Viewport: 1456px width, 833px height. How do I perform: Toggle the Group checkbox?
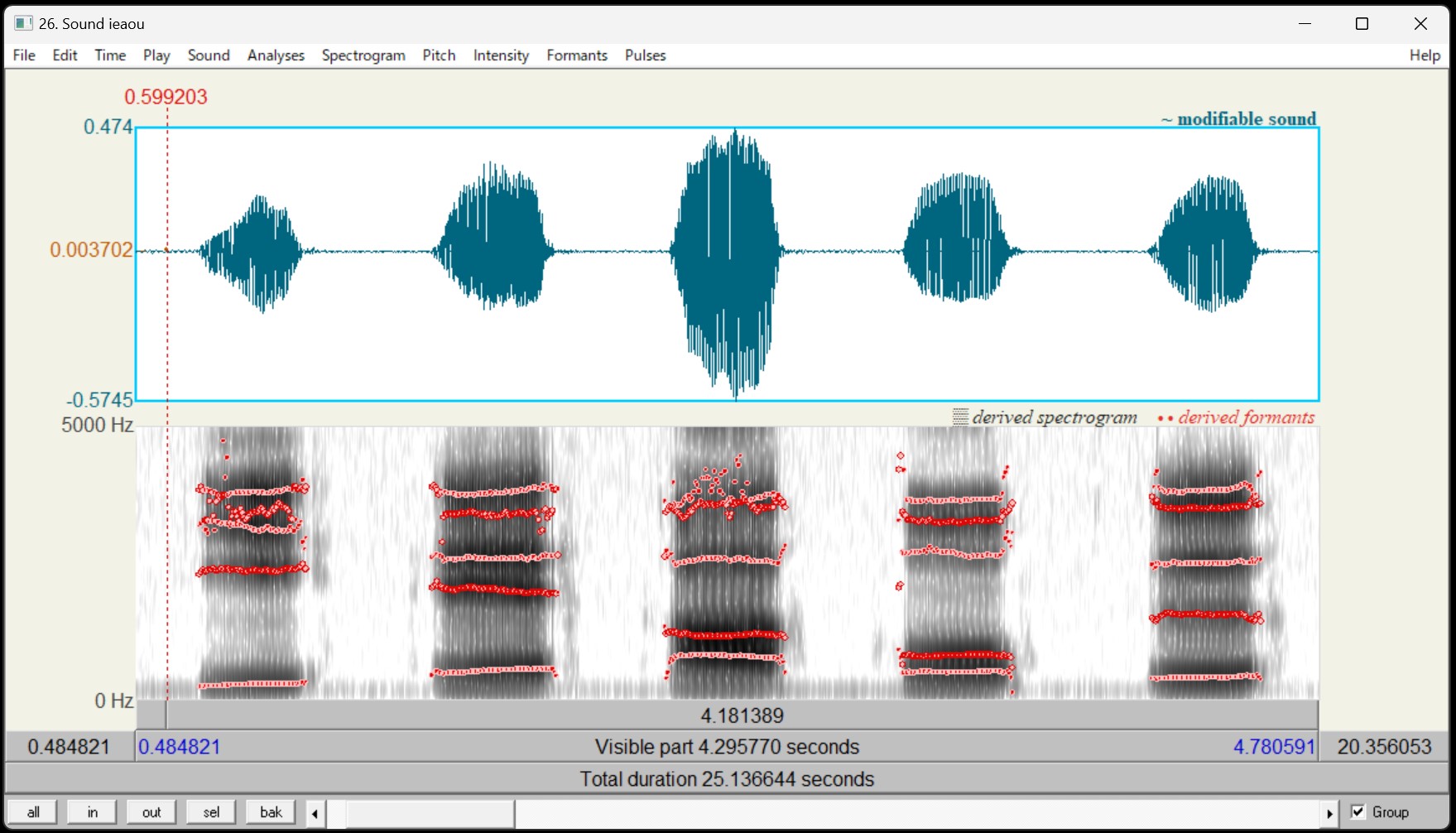point(1358,812)
